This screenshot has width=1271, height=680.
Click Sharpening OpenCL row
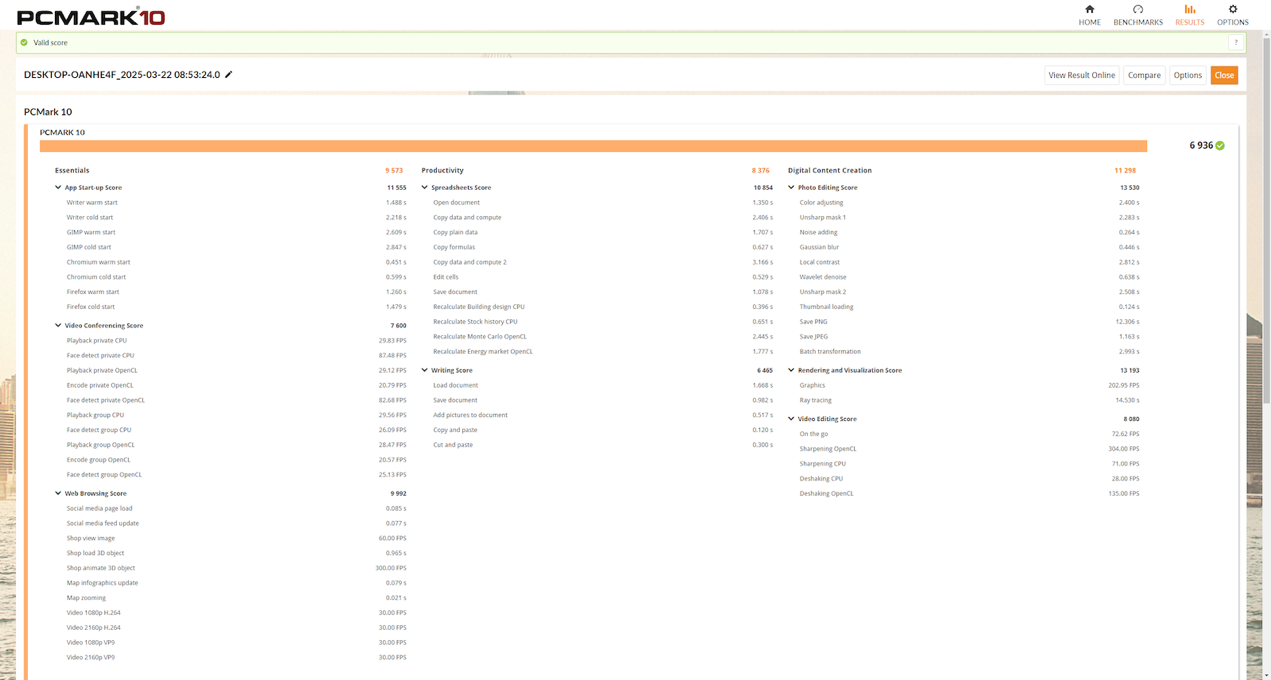[970, 449]
